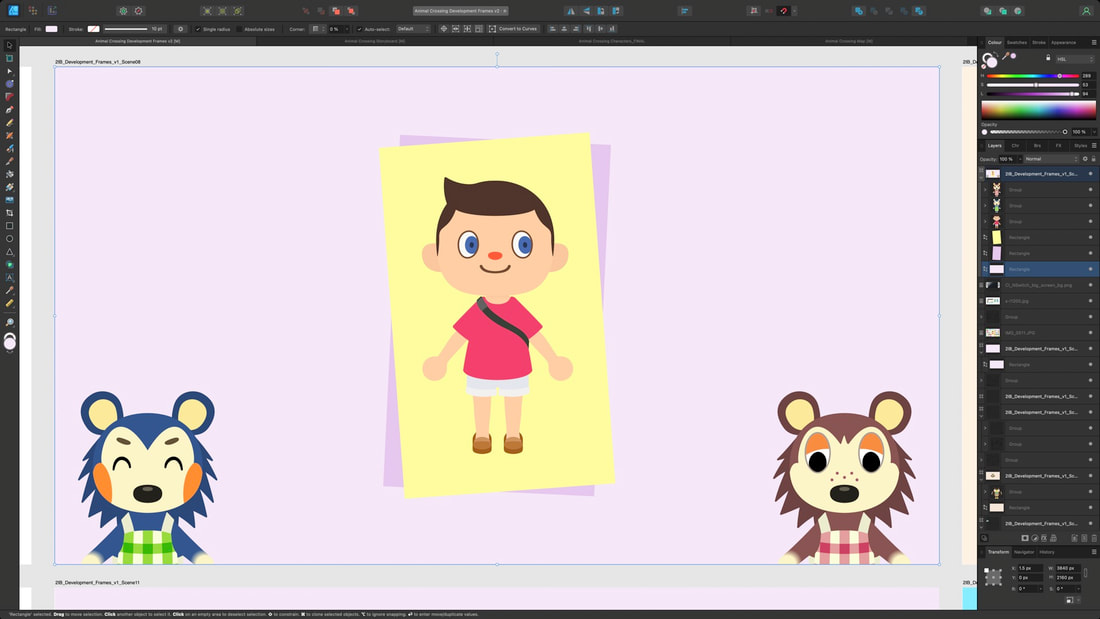Viewport: 1100px width, 619px height.
Task: Open the Styles tab
Action: [1080, 145]
